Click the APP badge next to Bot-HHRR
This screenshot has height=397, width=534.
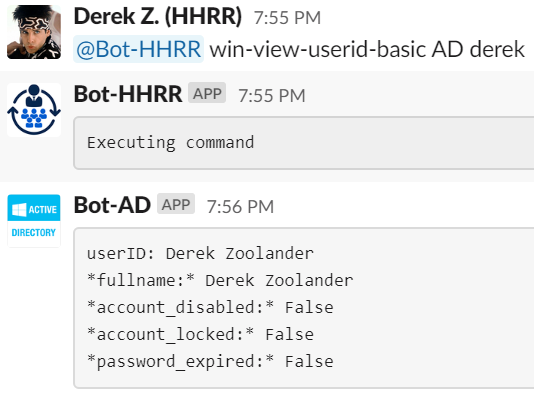pos(207,93)
